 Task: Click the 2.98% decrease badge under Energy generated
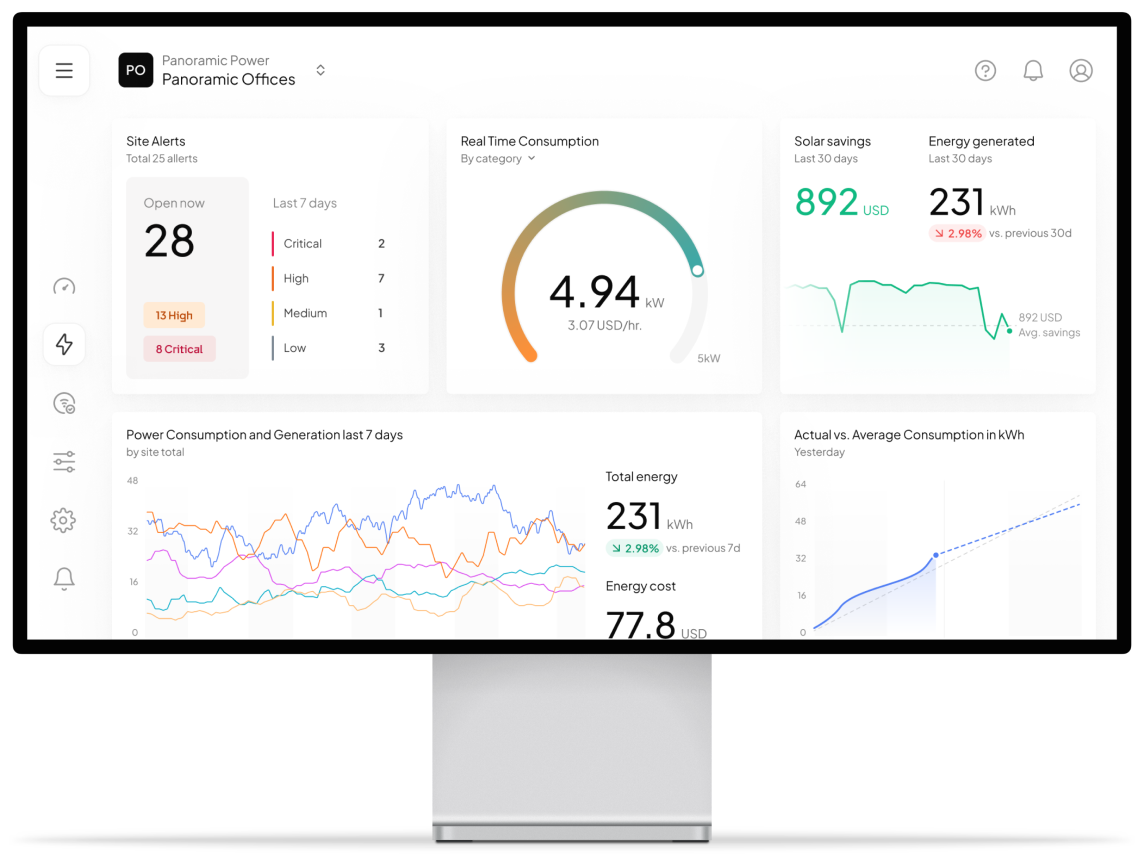click(x=956, y=232)
